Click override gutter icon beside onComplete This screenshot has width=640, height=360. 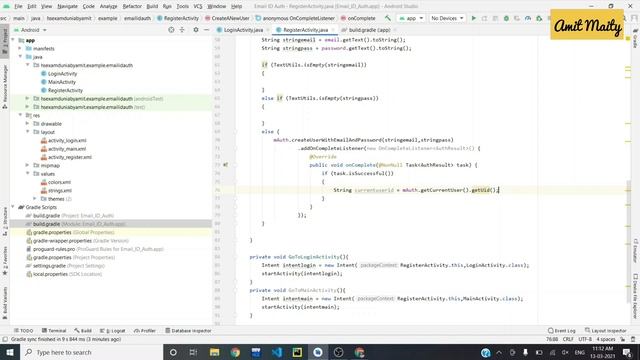coord(225,165)
